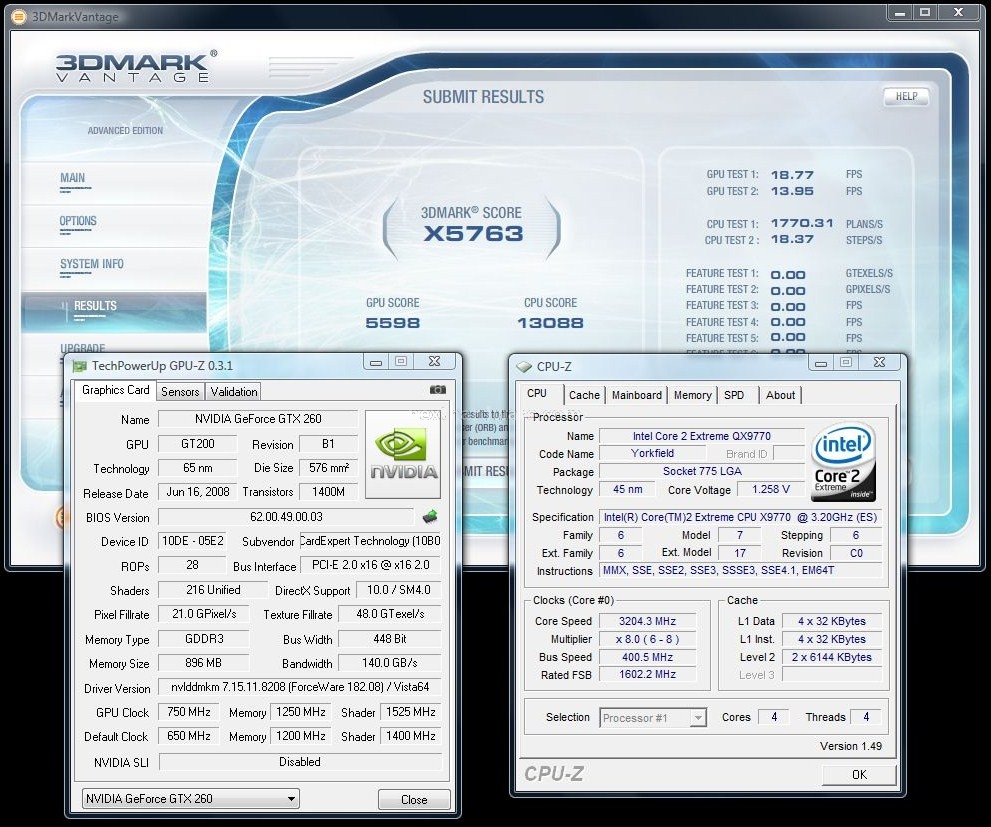This screenshot has height=827, width=991.
Task: Click the CPU-Z title bar icon
Action: [x=524, y=366]
